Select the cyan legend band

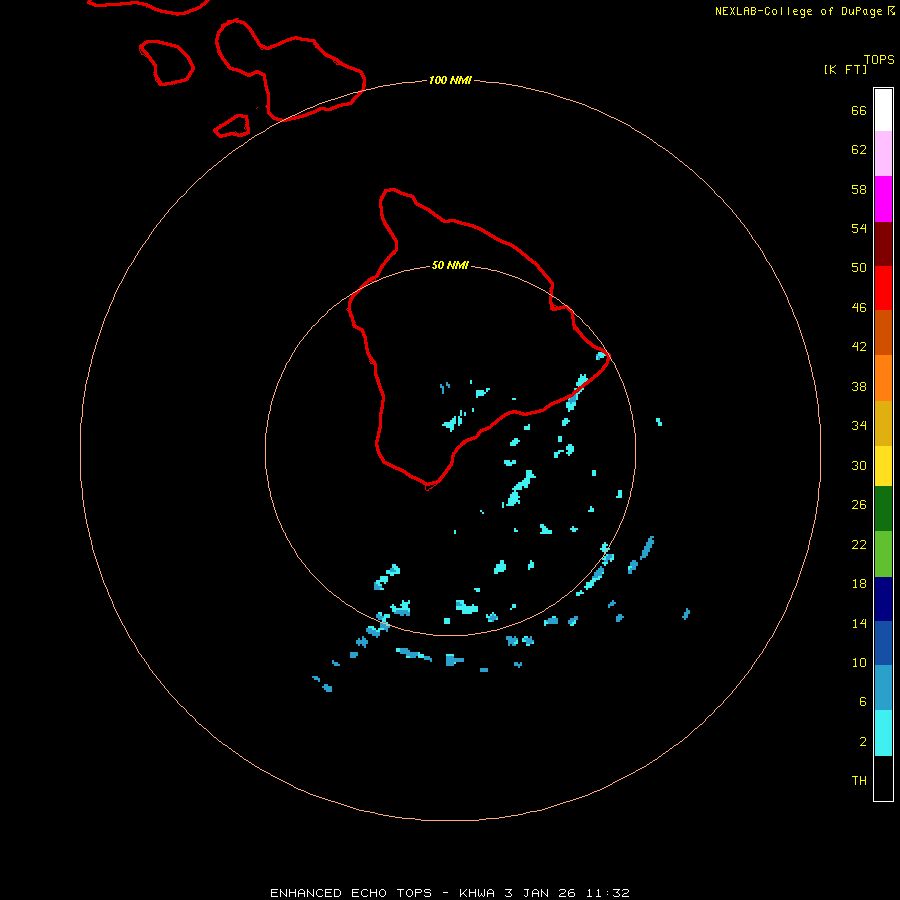click(x=883, y=733)
